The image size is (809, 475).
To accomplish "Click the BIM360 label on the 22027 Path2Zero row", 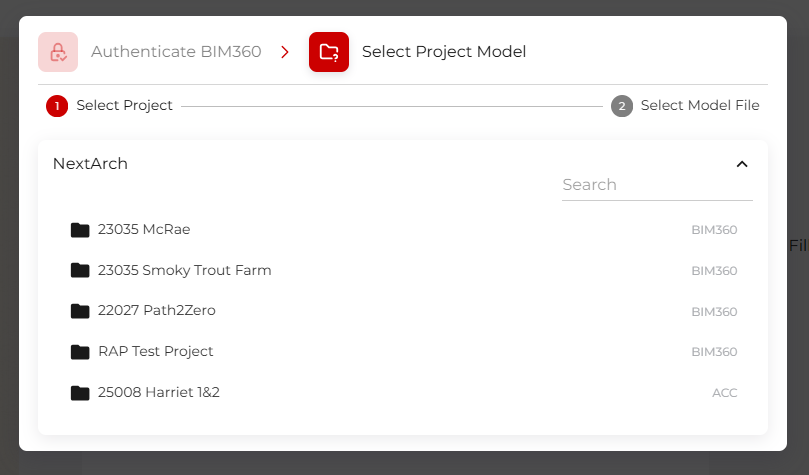I will coord(714,312).
